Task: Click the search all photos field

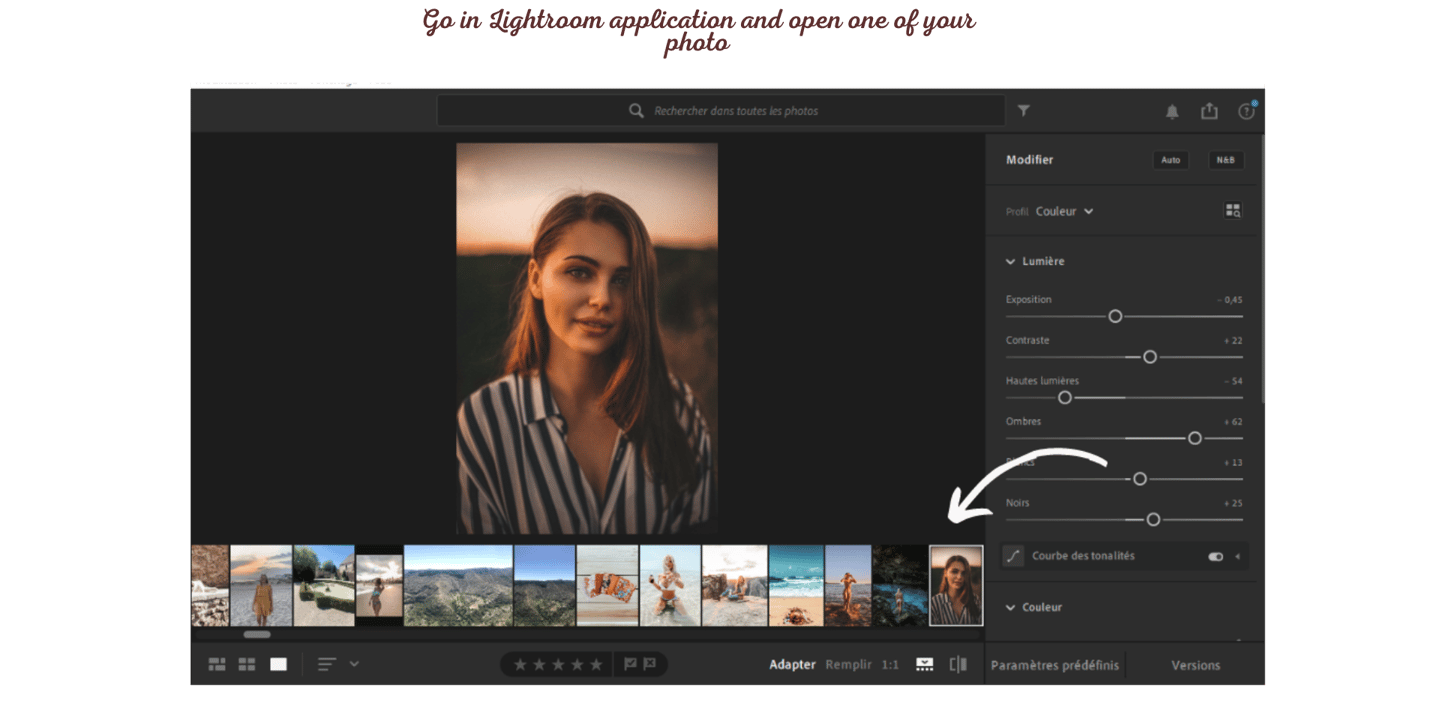Action: click(721, 111)
